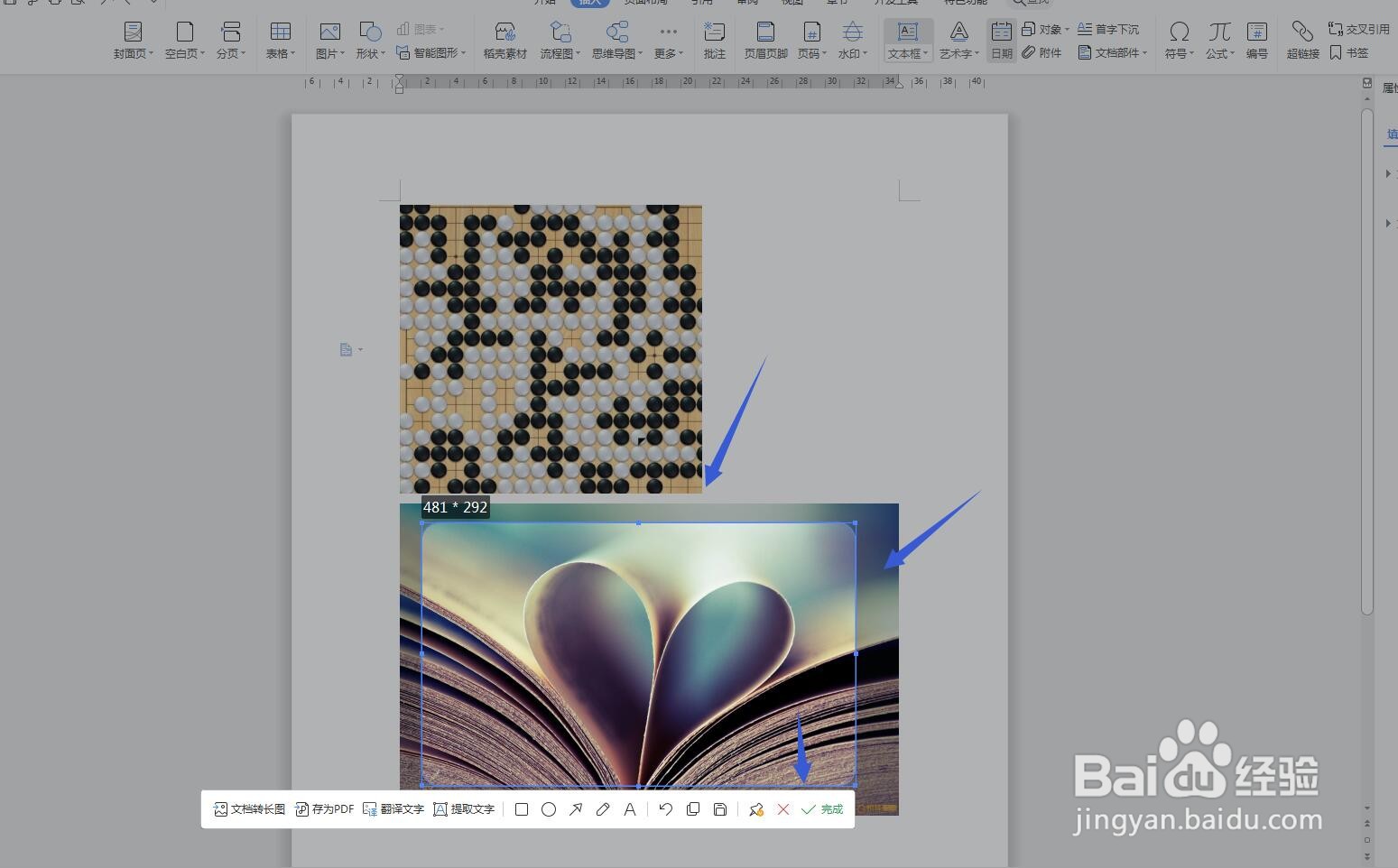Screen dimensions: 1398x868
Task: Open header and footer (页眉页脚)
Action: point(765,41)
